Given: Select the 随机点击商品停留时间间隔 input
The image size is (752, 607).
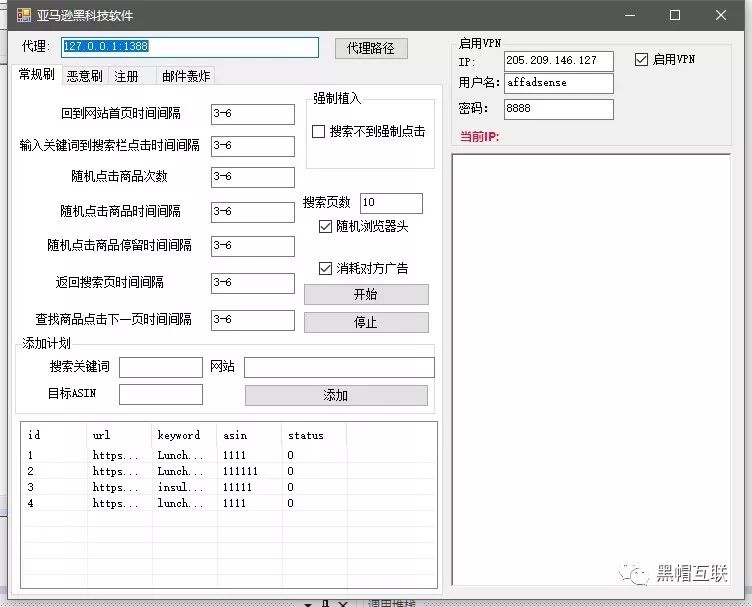Looking at the screenshot, I should tap(253, 246).
